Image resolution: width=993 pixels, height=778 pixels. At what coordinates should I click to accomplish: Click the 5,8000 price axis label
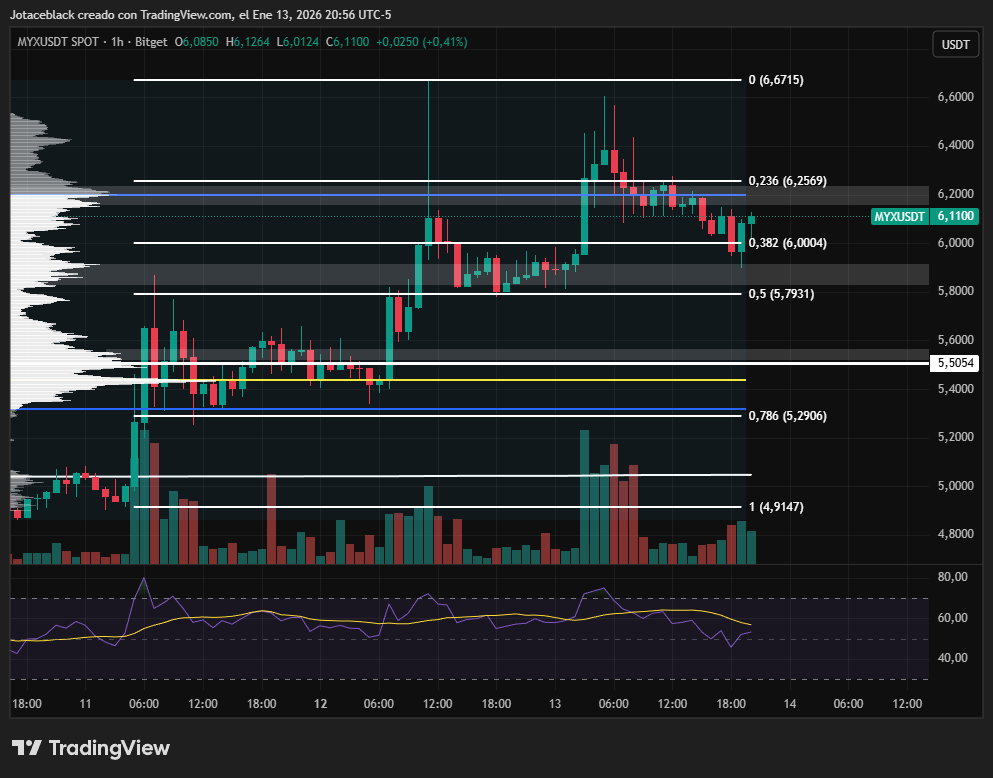pyautogui.click(x=956, y=291)
